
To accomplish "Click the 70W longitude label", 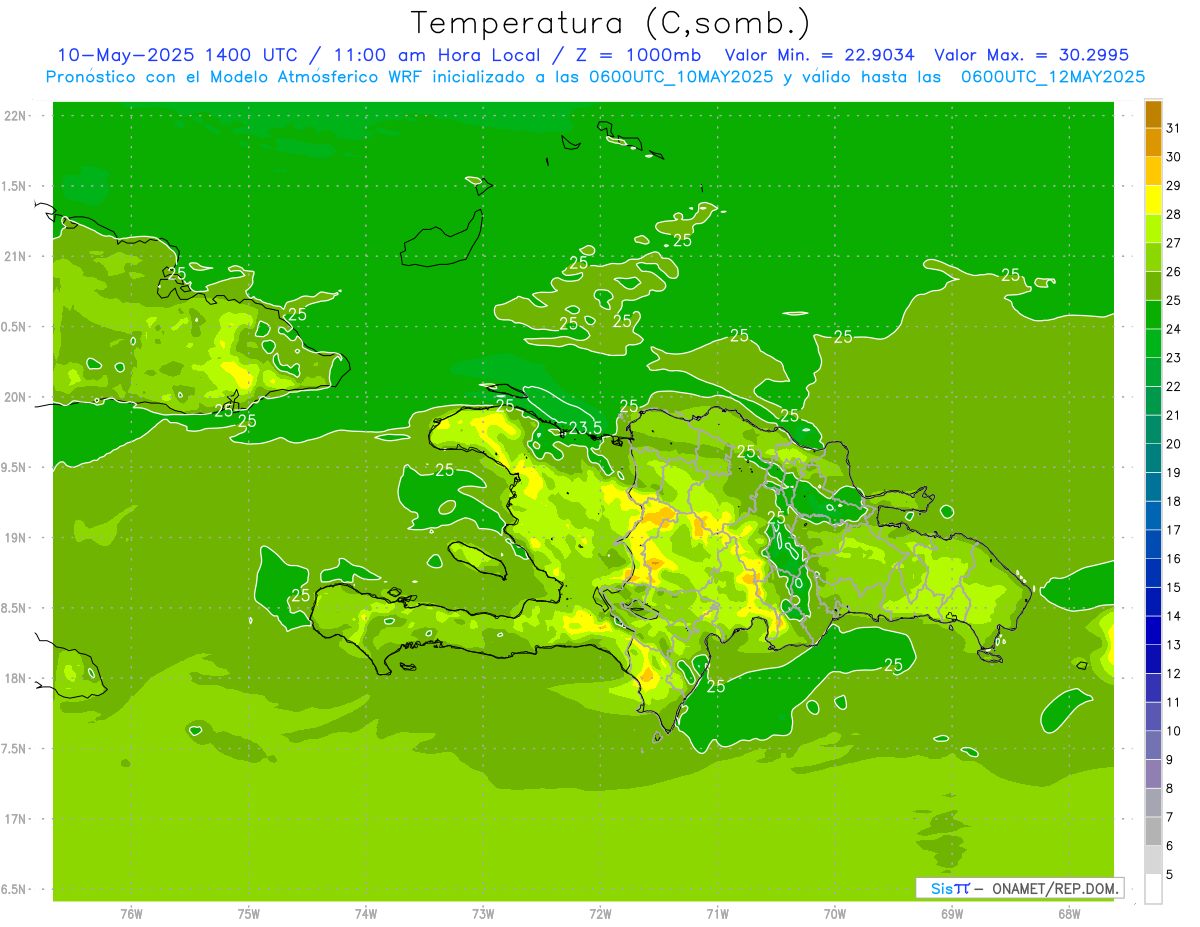I will click(x=835, y=913).
